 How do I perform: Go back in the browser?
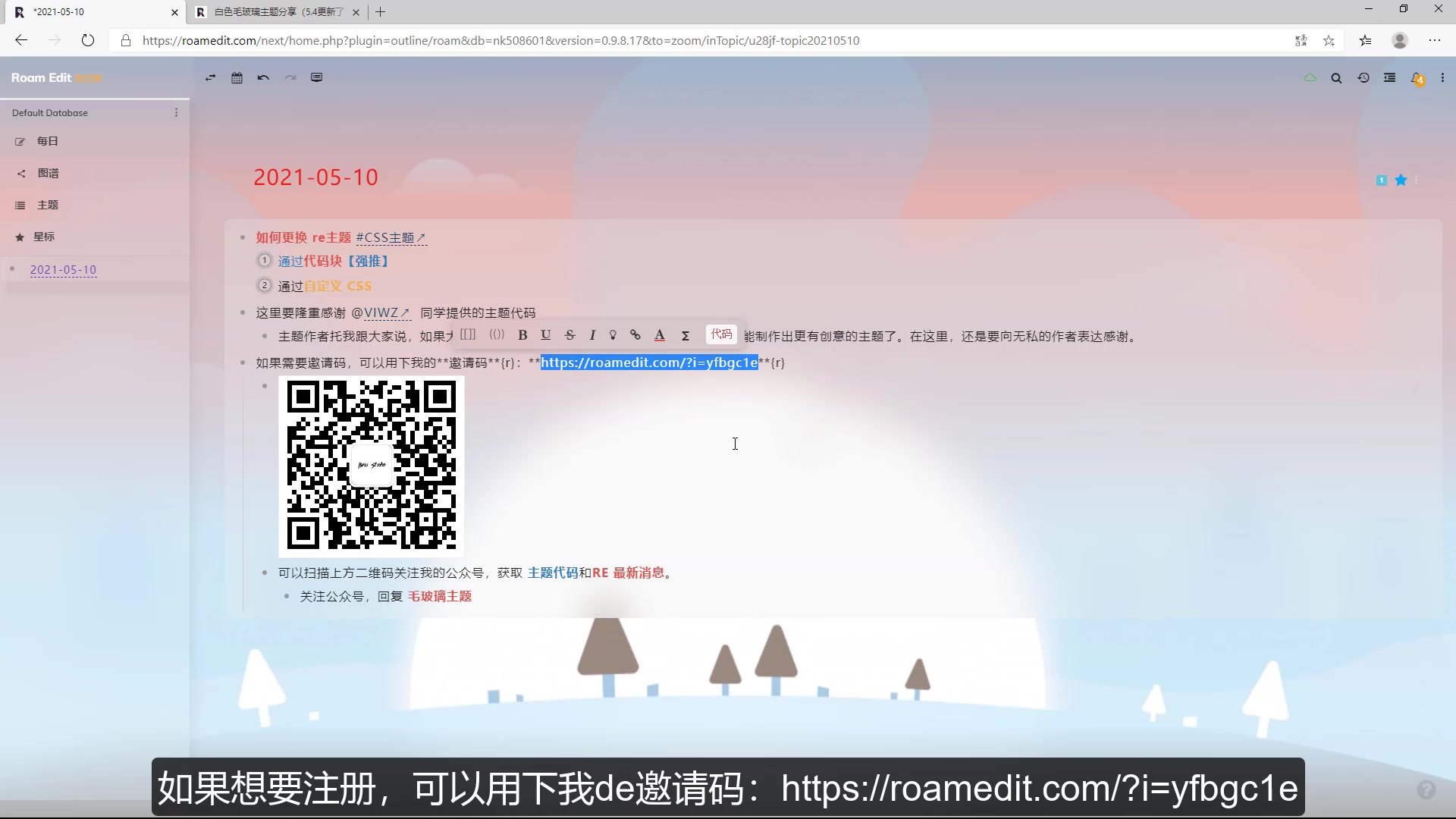[x=21, y=40]
